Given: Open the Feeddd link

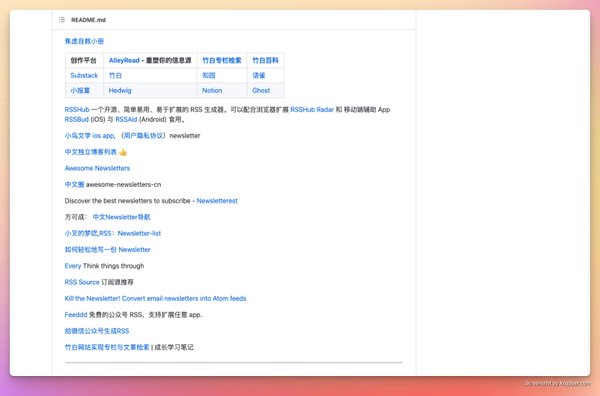Looking at the screenshot, I should point(76,315).
